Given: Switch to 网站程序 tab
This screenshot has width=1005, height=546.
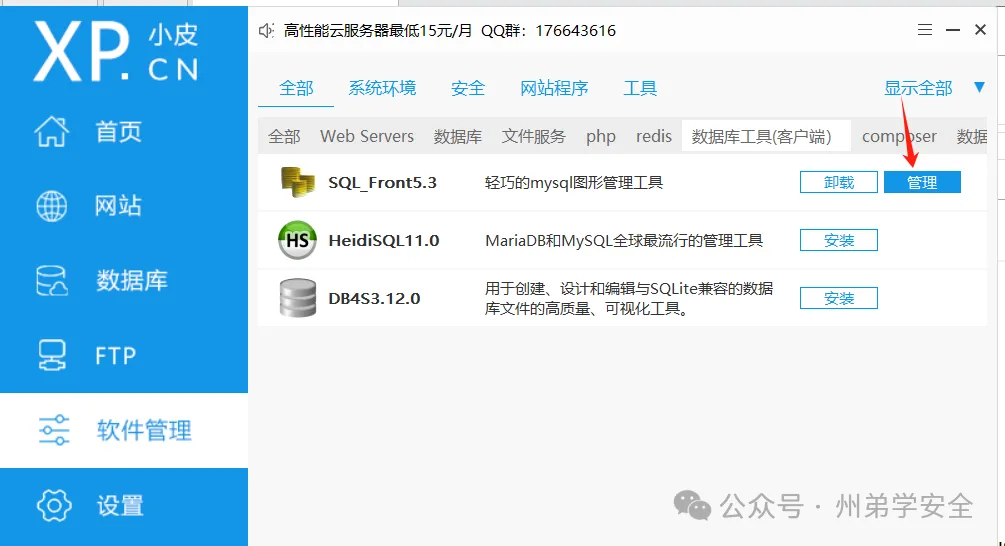Looking at the screenshot, I should pyautogui.click(x=554, y=88).
